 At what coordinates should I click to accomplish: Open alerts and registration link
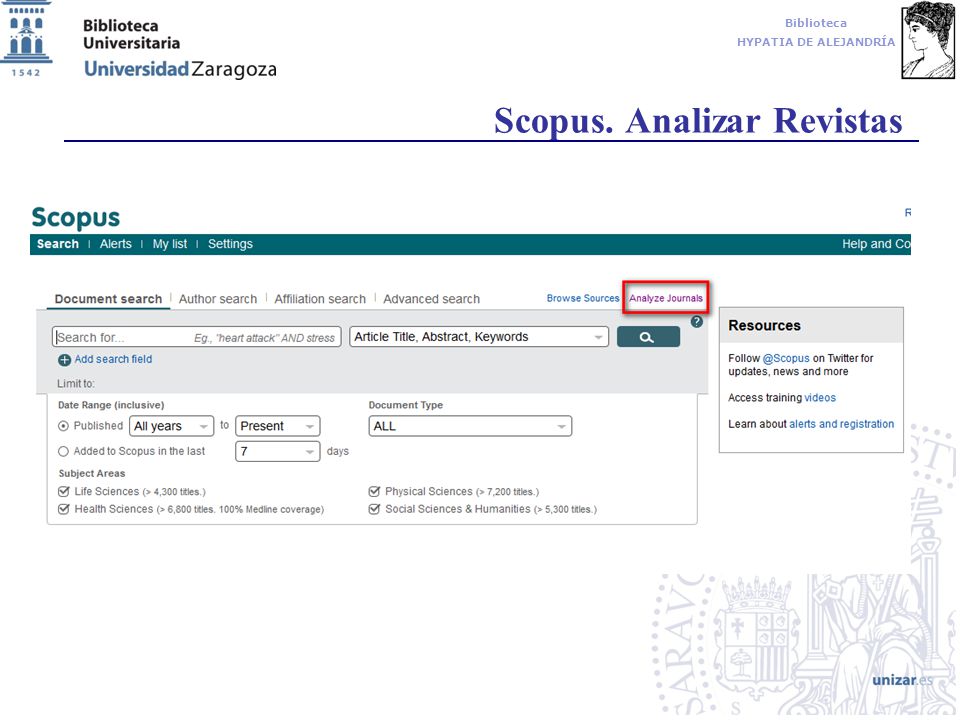841,424
